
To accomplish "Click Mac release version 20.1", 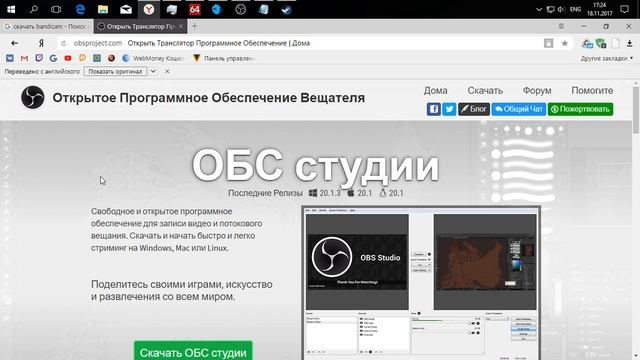I will click(360, 193).
